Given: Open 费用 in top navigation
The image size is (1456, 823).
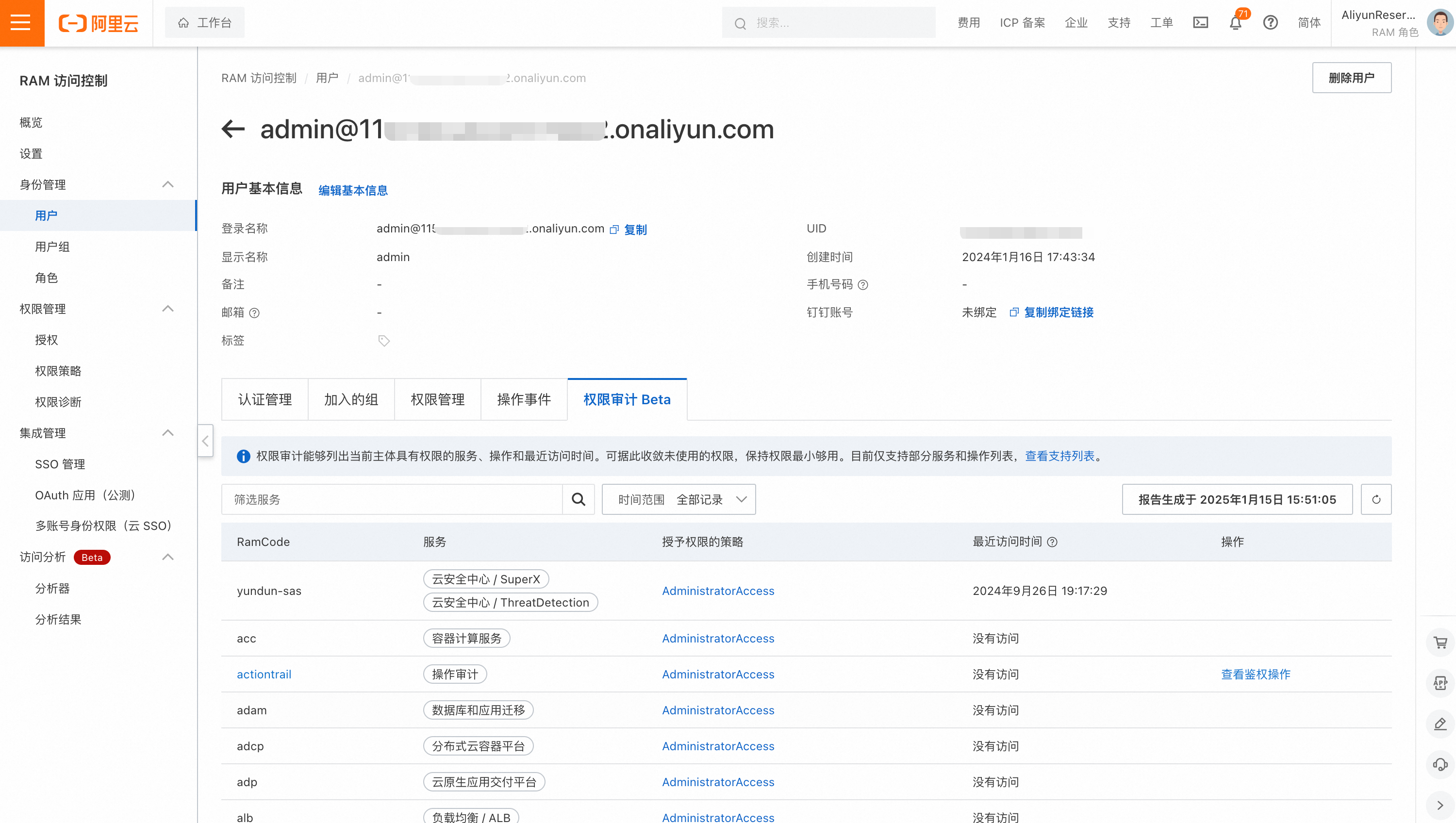Looking at the screenshot, I should pos(969,23).
